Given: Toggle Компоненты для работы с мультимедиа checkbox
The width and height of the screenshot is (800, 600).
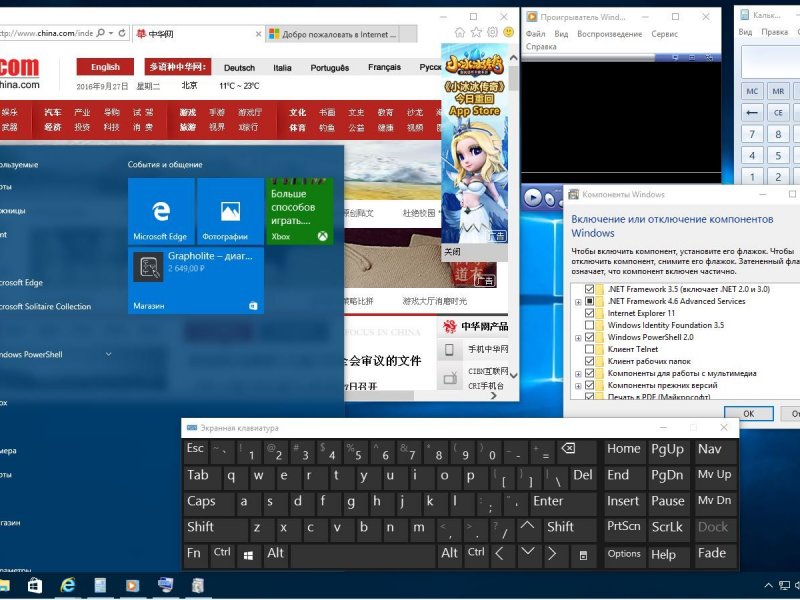Looking at the screenshot, I should (x=589, y=373).
